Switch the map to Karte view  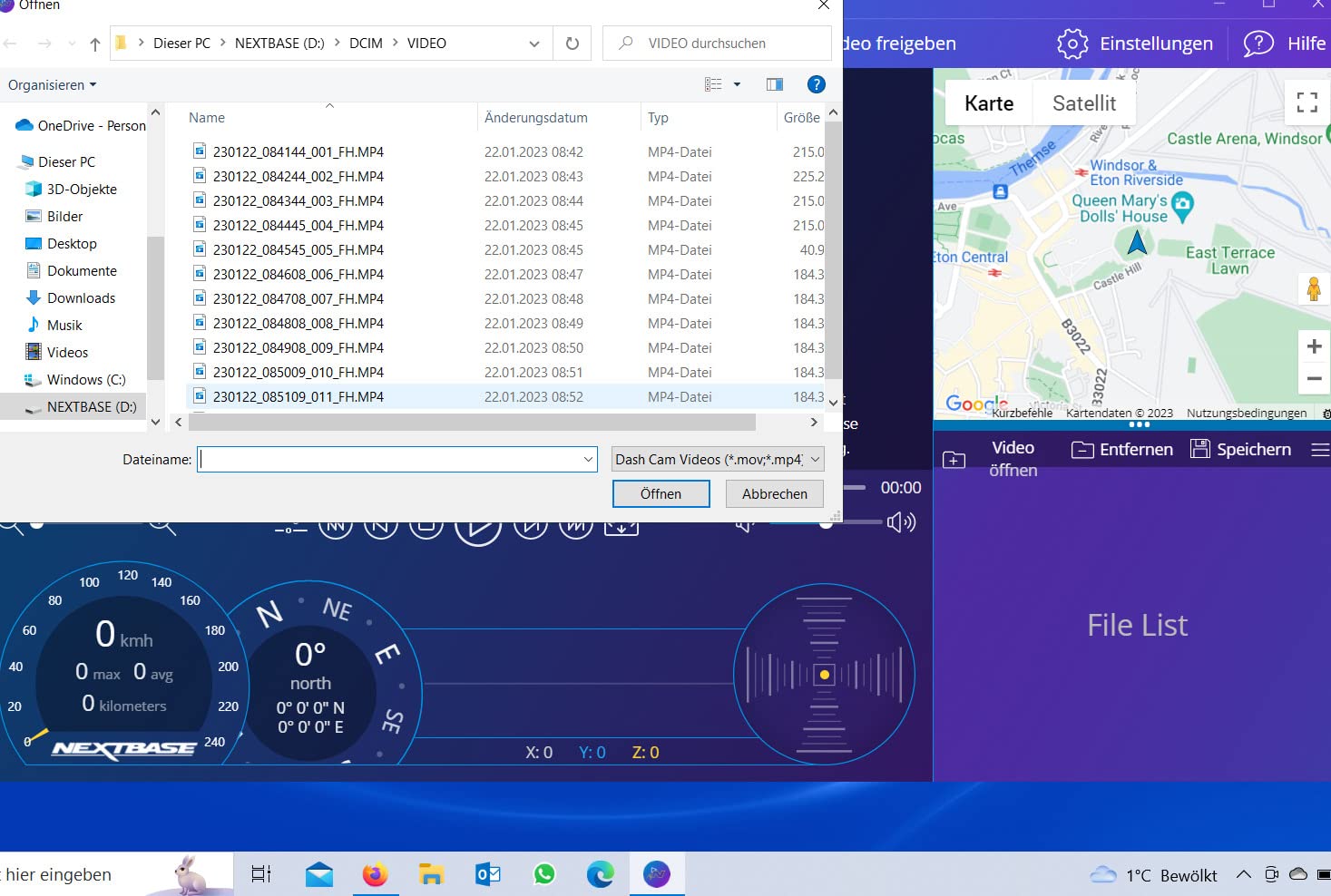point(989,103)
